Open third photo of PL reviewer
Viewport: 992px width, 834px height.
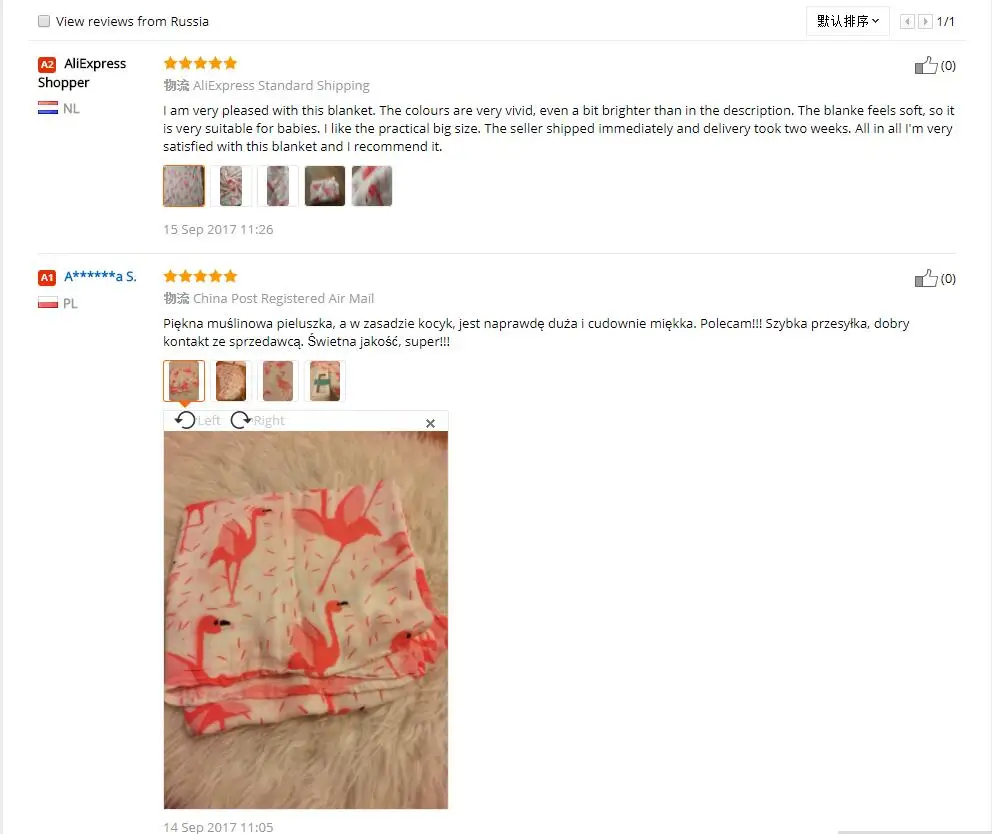point(278,381)
